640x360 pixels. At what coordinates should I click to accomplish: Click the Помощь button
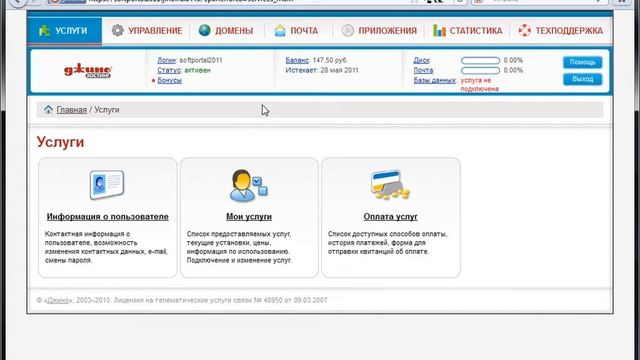[x=582, y=62]
